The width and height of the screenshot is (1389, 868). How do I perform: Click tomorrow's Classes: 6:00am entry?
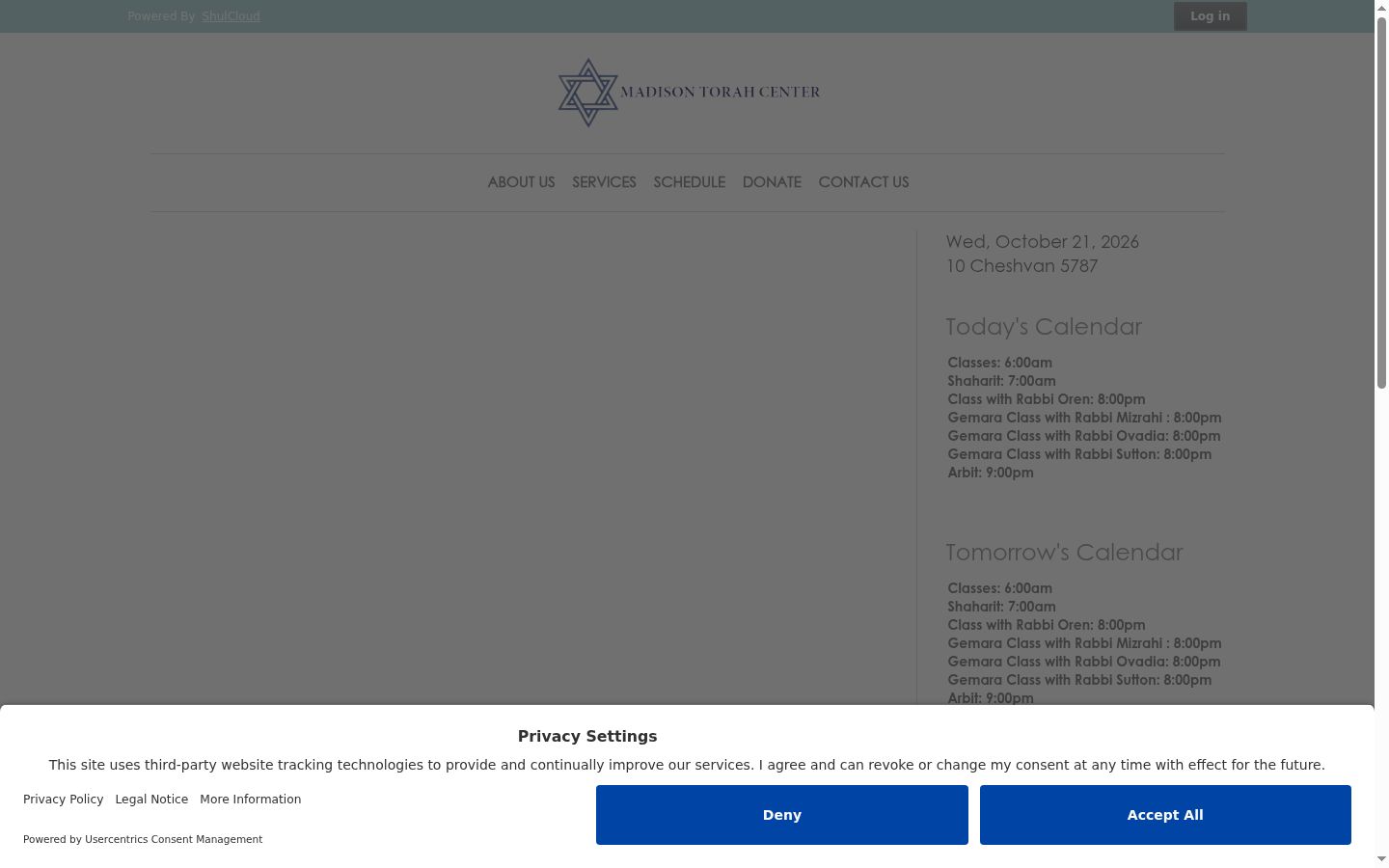point(999,588)
